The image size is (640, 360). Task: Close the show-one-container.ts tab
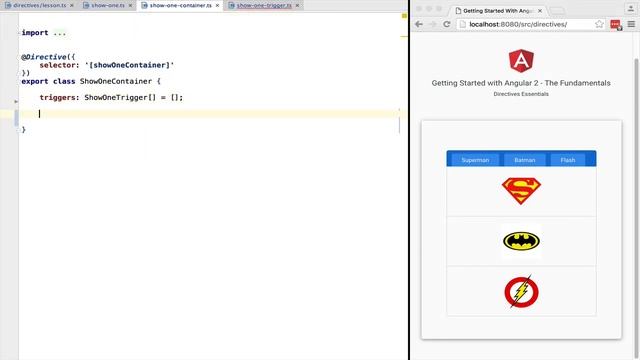pos(217,5)
